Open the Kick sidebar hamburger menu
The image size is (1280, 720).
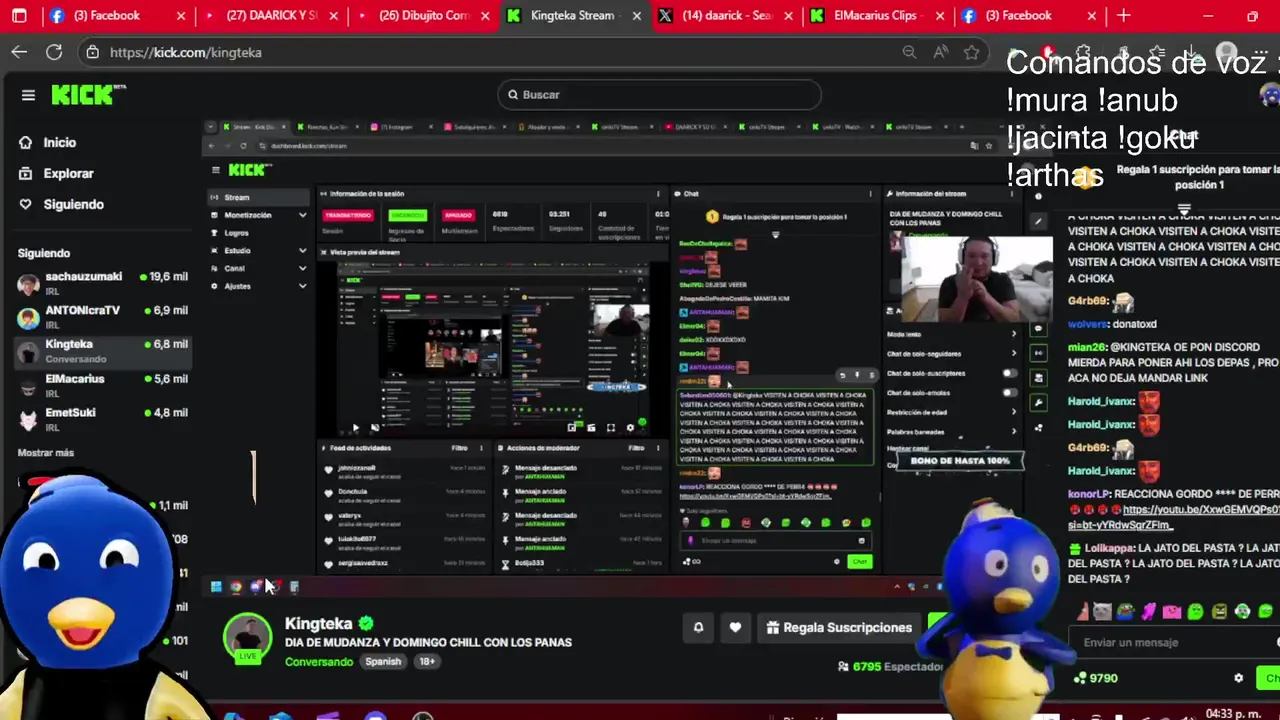(28, 95)
